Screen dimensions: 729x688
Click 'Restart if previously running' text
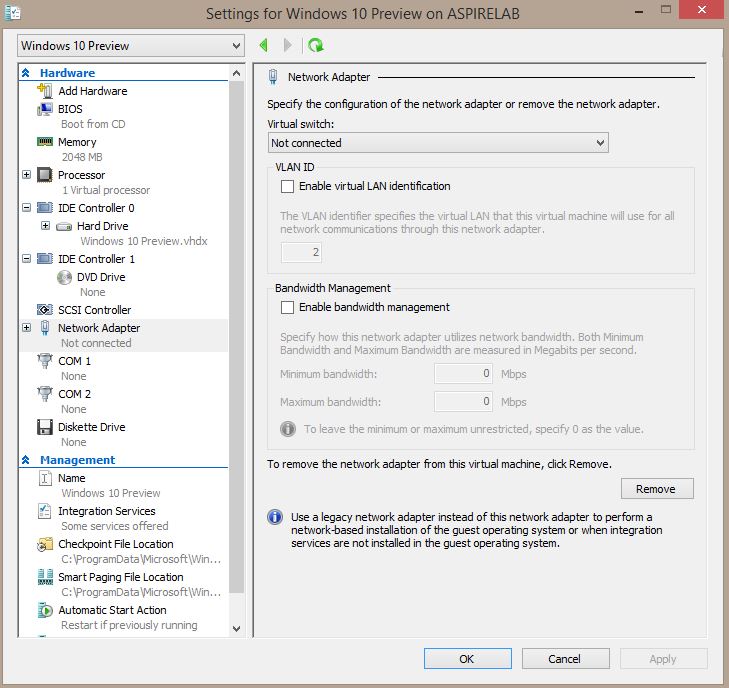click(x=129, y=625)
